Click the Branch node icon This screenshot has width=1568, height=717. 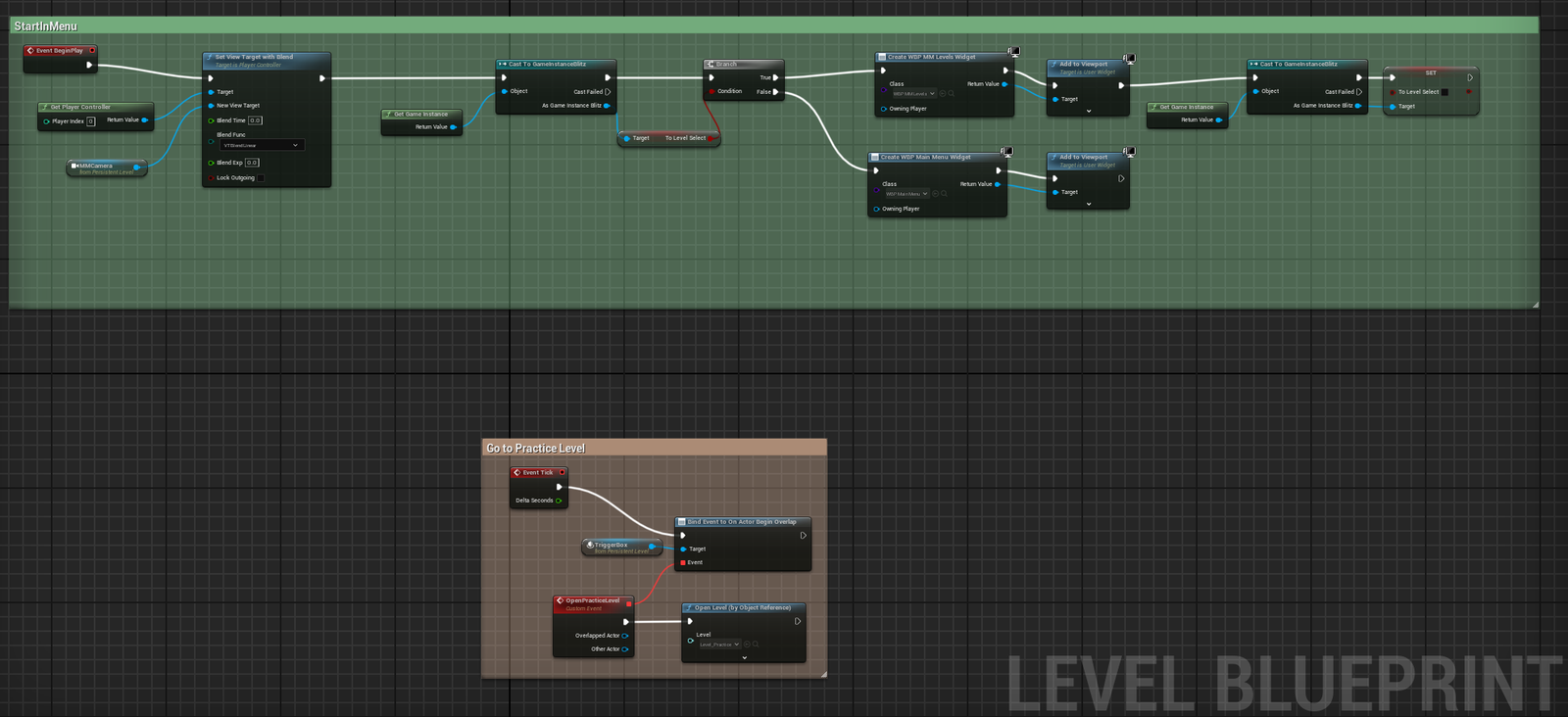coord(710,64)
